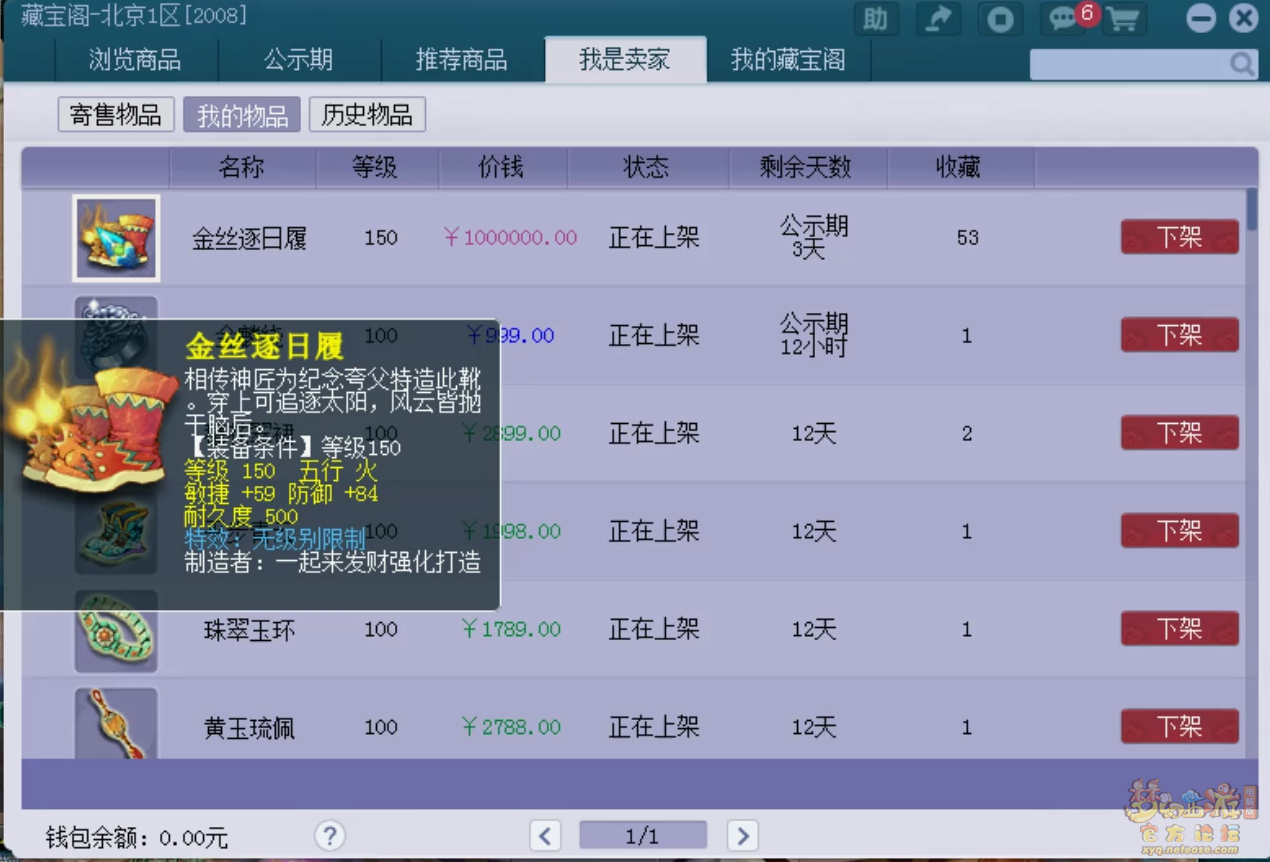This screenshot has height=862, width=1270.
Task: Switch to the 浏览商品 tab
Action: pos(135,60)
